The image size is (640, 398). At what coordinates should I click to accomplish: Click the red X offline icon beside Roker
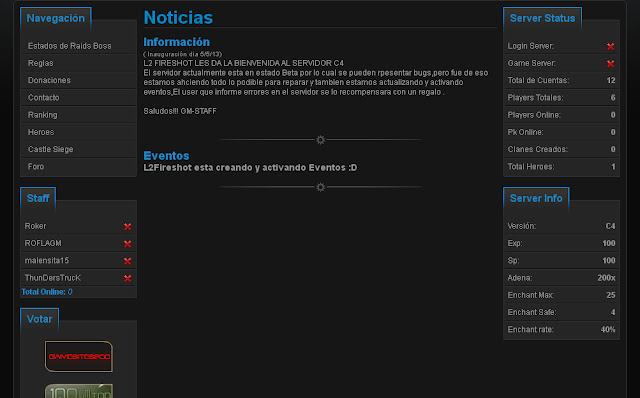coord(127,227)
